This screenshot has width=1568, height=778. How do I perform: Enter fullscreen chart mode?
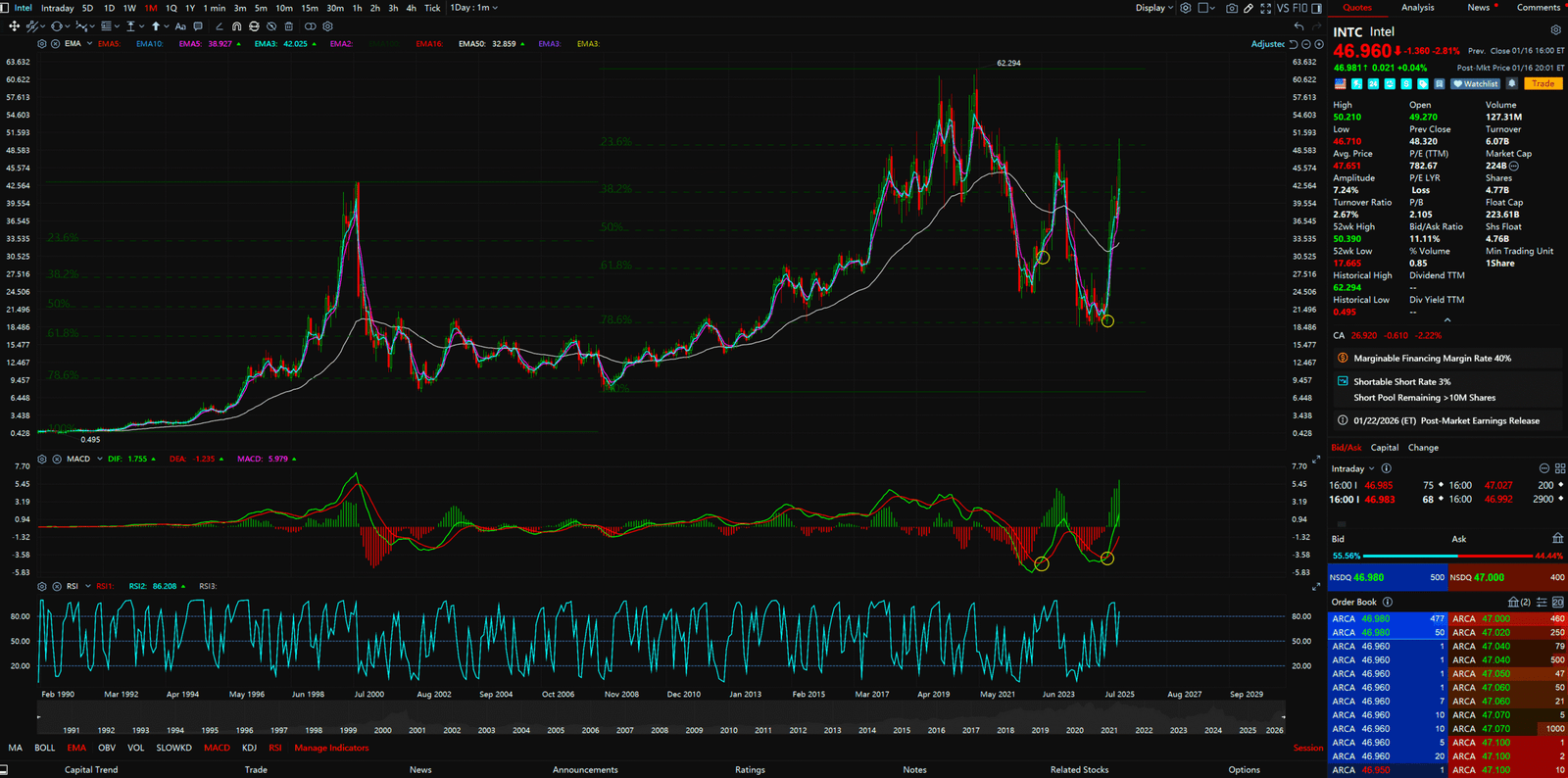click(x=1265, y=8)
